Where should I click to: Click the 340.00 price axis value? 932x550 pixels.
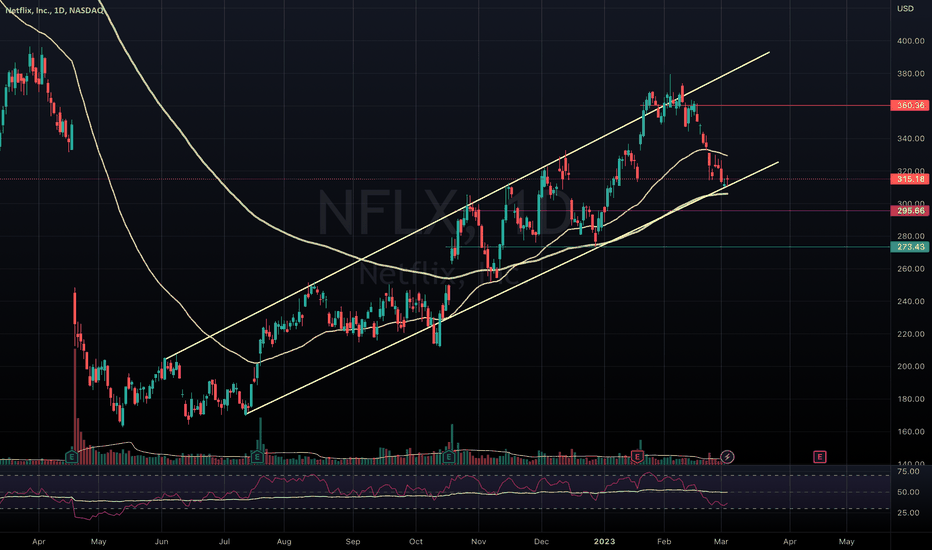tap(911, 139)
